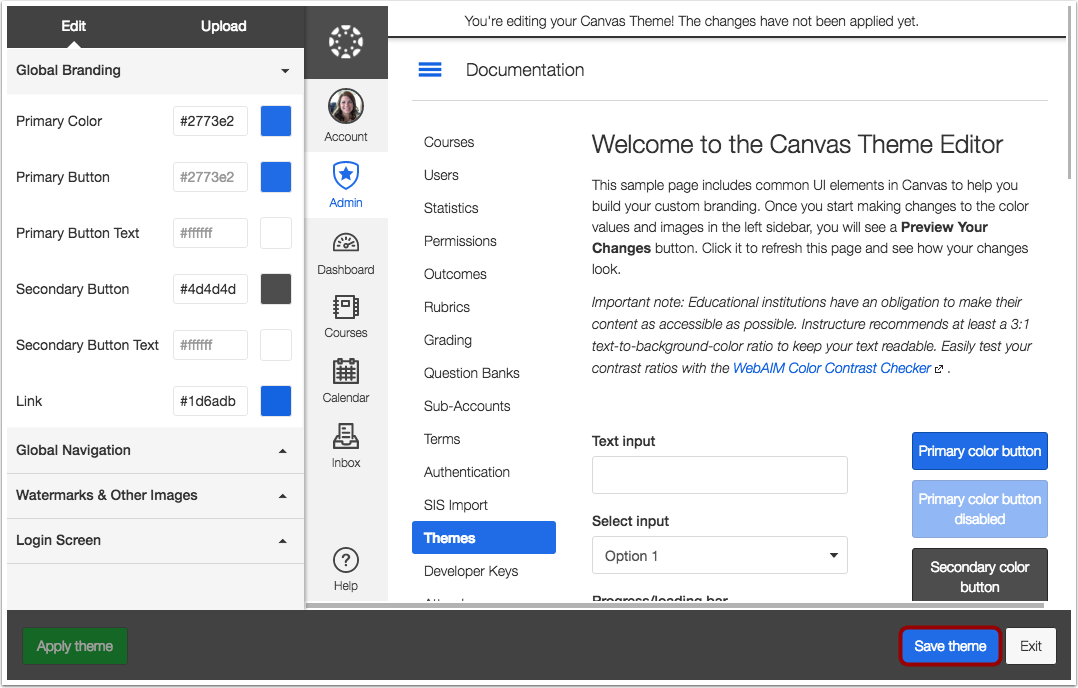Open Rubrics in the admin menu
The height and width of the screenshot is (688, 1078).
click(447, 307)
